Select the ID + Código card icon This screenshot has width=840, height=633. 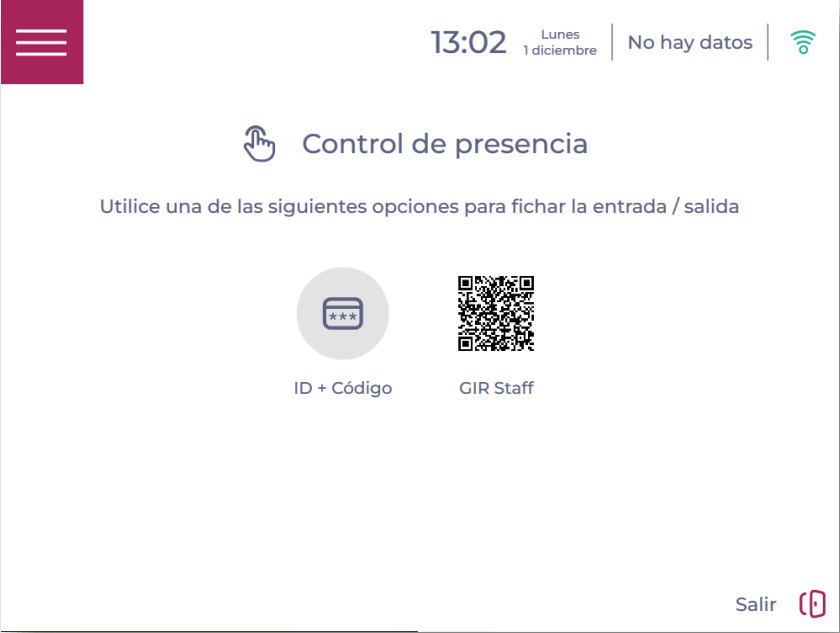[343, 314]
